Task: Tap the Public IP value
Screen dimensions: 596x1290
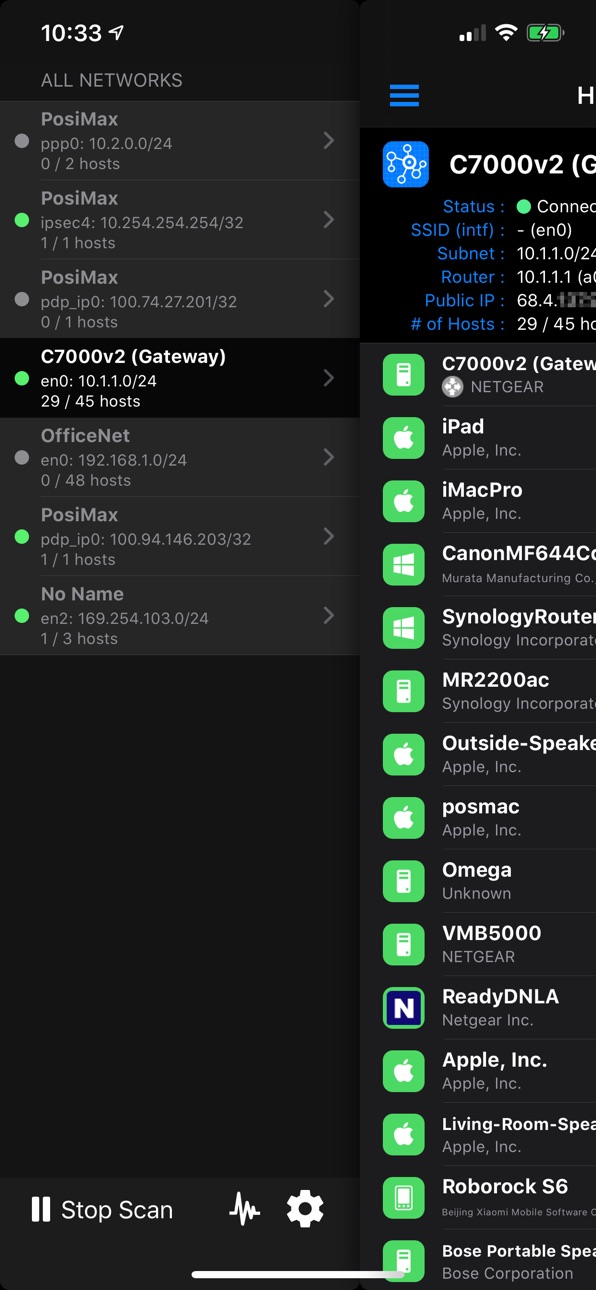Action: coord(556,300)
